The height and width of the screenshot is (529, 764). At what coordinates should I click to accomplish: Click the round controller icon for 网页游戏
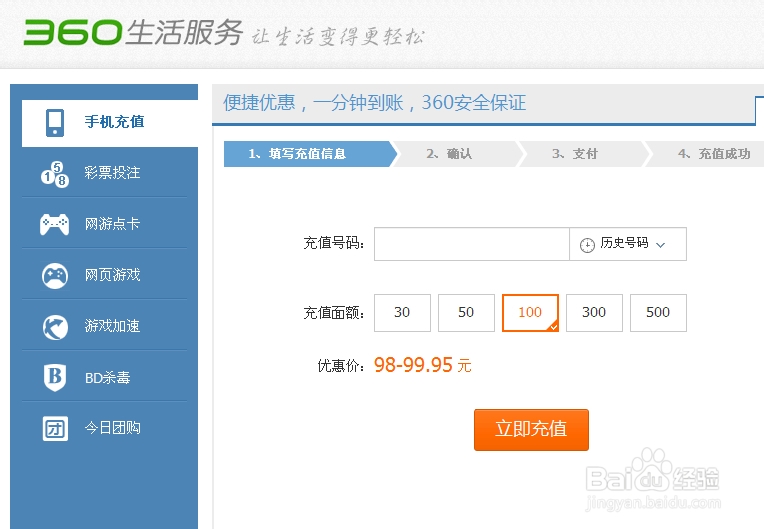[55, 276]
